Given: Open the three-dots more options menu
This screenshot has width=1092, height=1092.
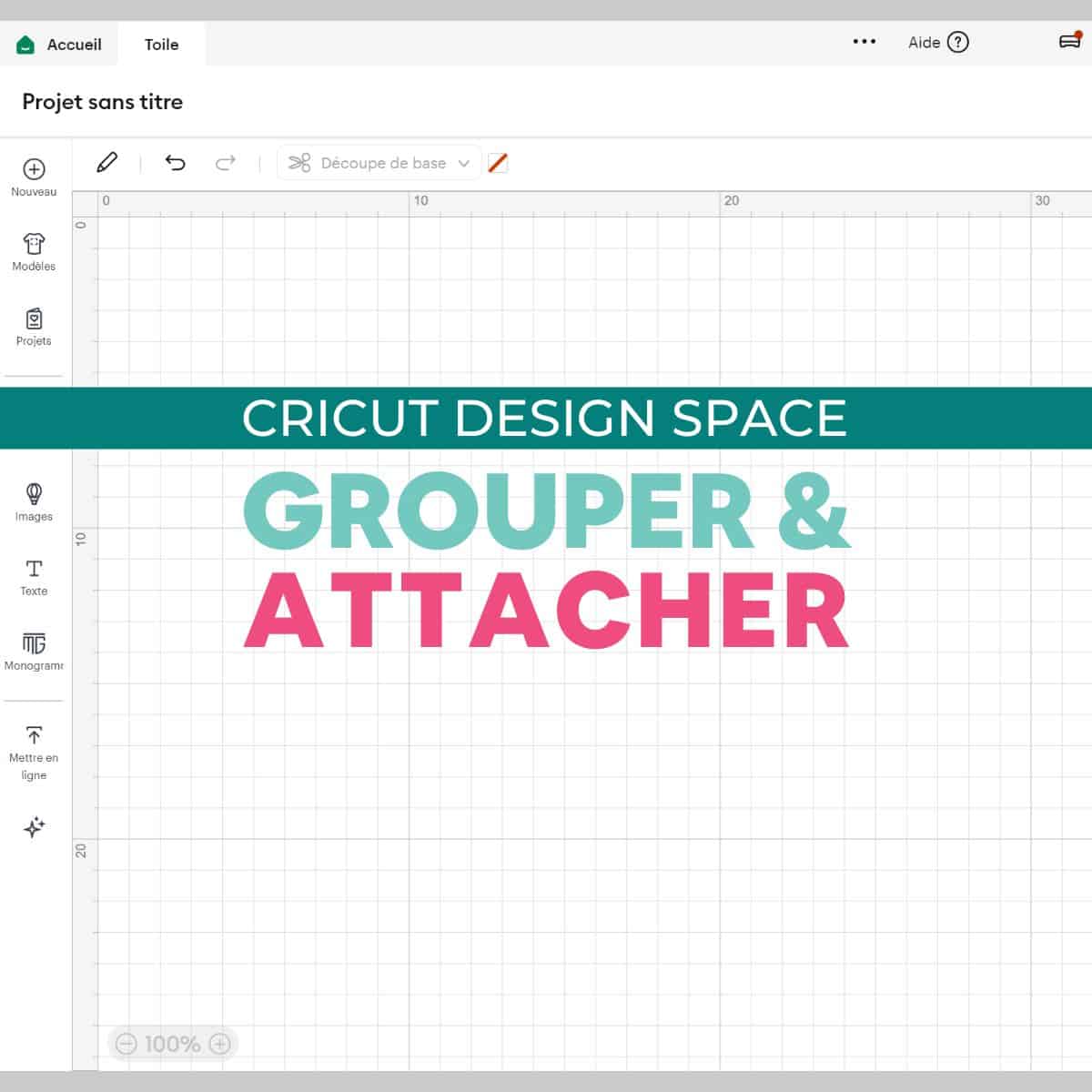Looking at the screenshot, I should point(864,42).
